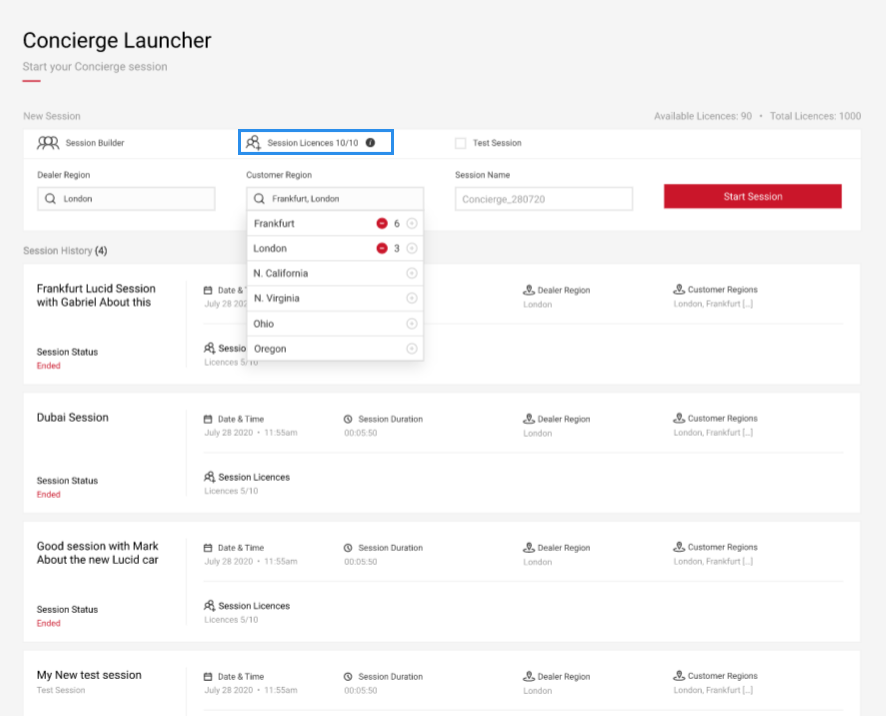Add Oregon region with plus icon
This screenshot has height=716, width=886.
tap(412, 349)
